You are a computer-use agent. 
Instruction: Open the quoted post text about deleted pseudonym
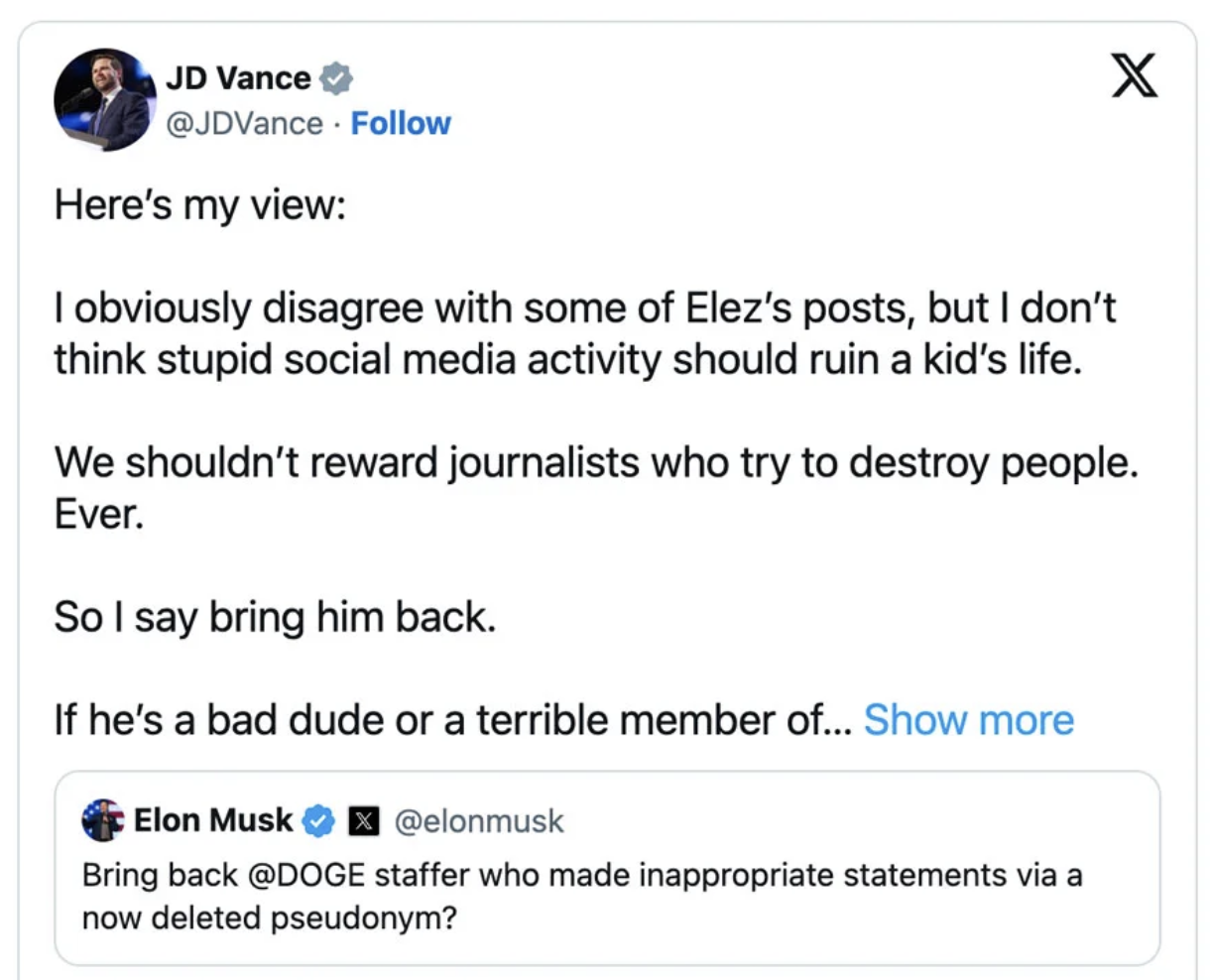(x=581, y=897)
